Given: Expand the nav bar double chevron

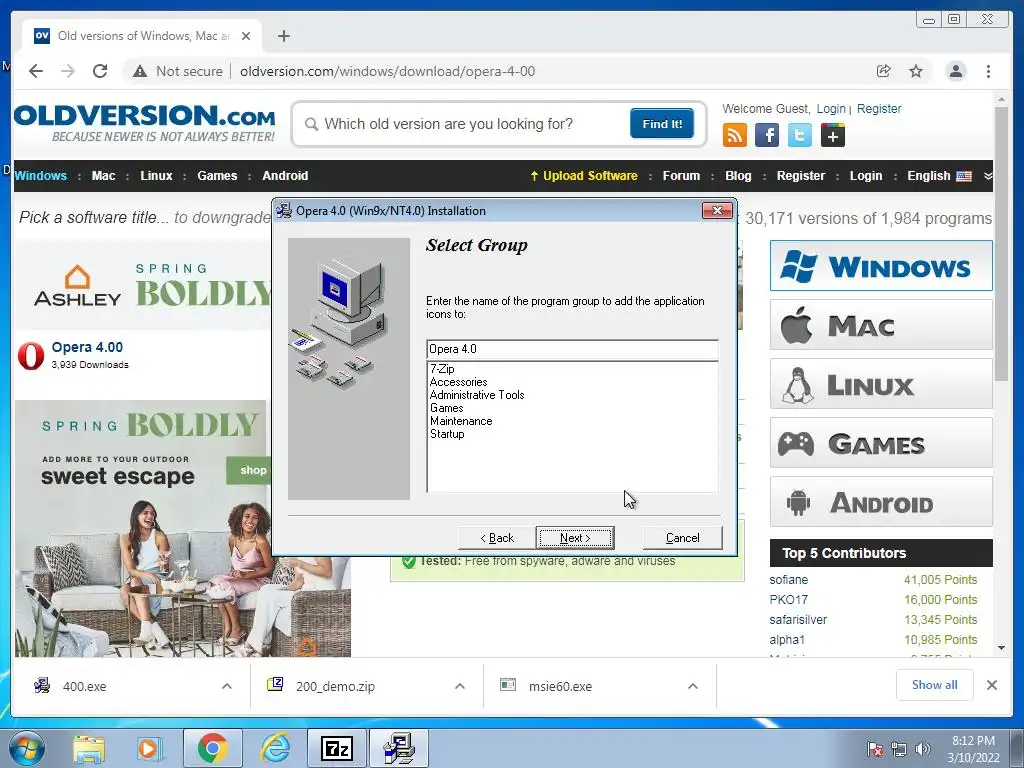Looking at the screenshot, I should (x=987, y=176).
